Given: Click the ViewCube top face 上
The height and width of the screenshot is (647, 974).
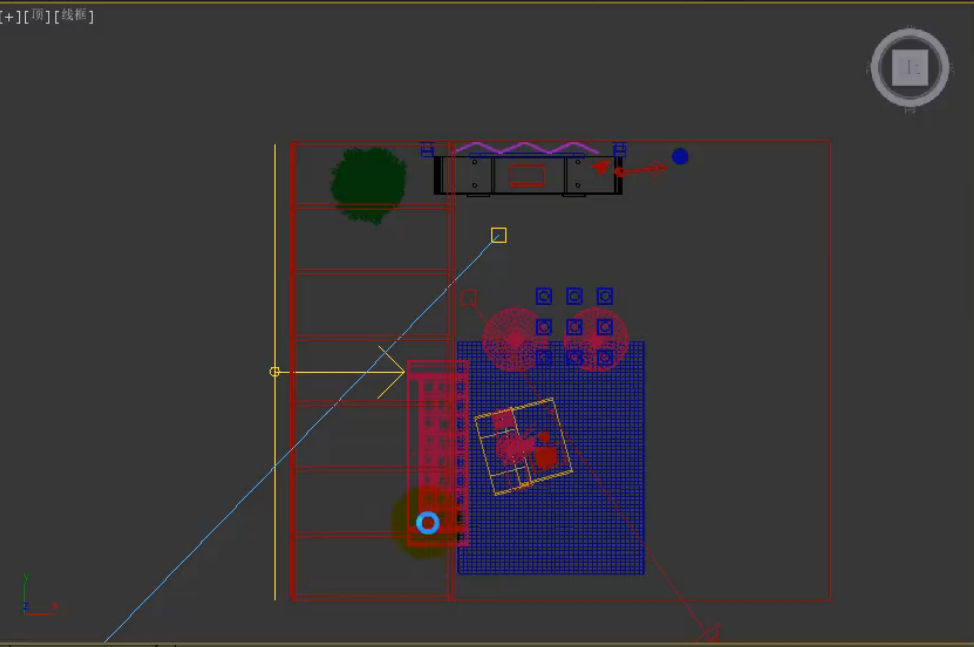Looking at the screenshot, I should coord(910,68).
